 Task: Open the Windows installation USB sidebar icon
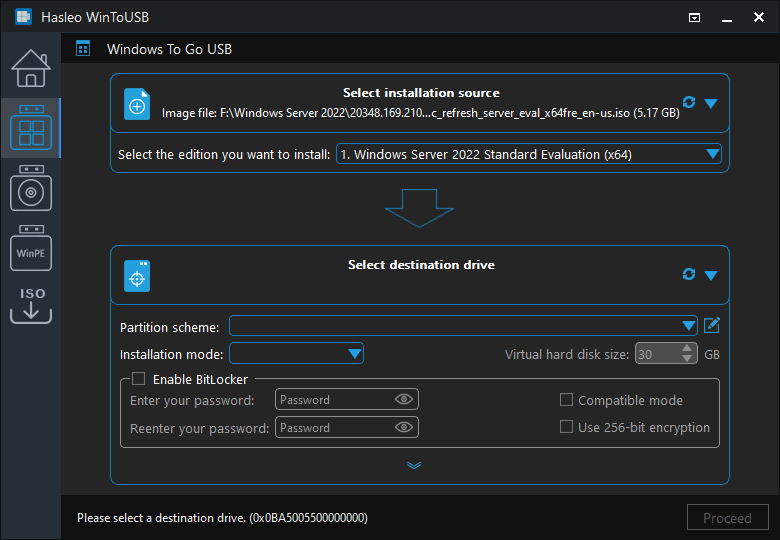[31, 188]
